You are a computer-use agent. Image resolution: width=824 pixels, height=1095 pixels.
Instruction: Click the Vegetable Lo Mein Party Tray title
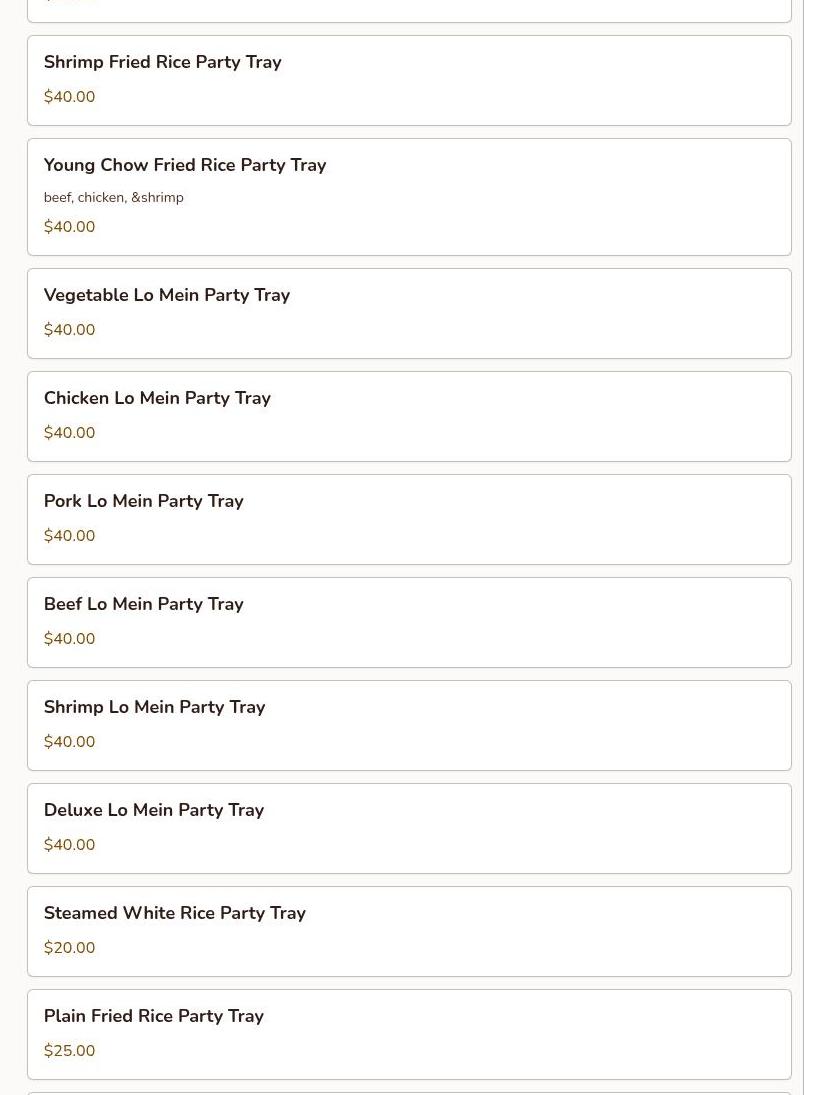click(167, 295)
